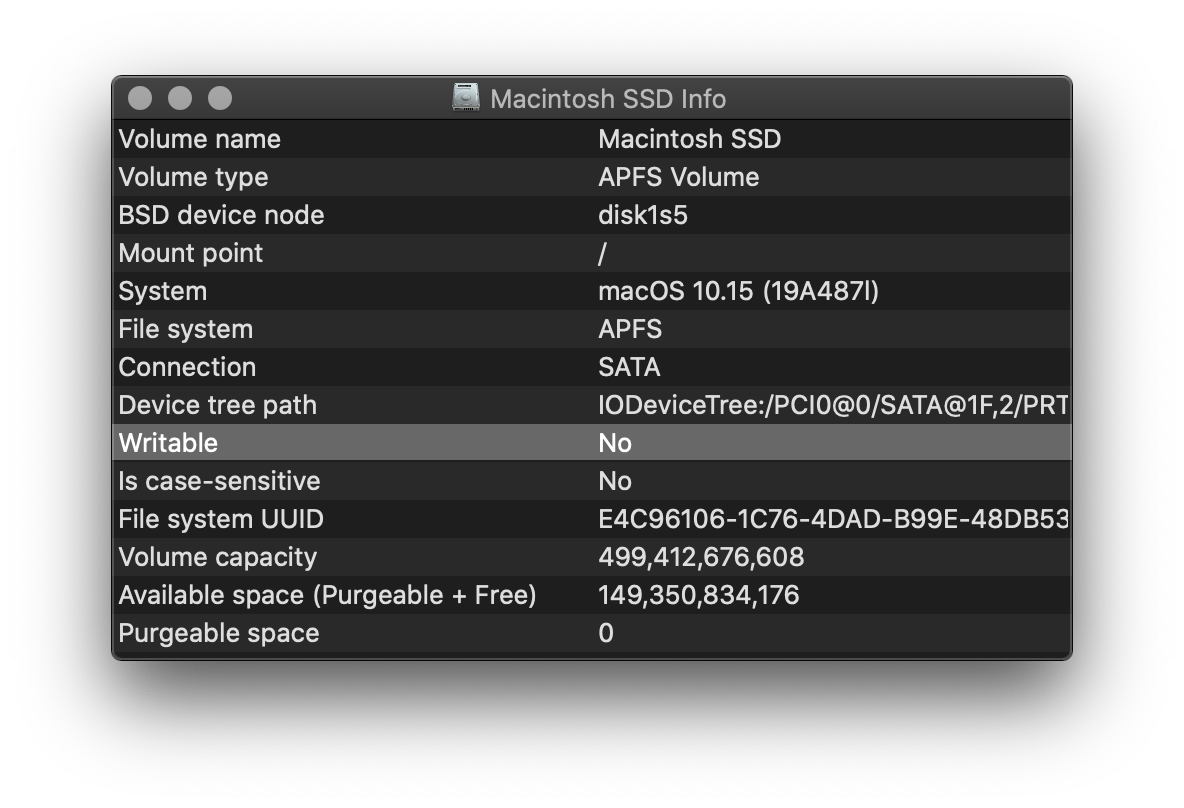The height and width of the screenshot is (808, 1184).
Task: Select the 'Volume type' label
Action: [x=193, y=177]
